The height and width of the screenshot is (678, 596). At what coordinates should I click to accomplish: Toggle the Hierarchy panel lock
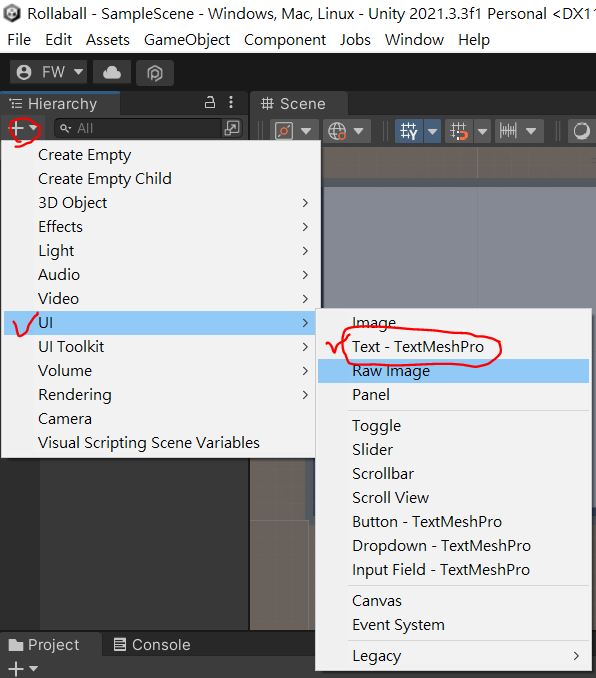210,102
